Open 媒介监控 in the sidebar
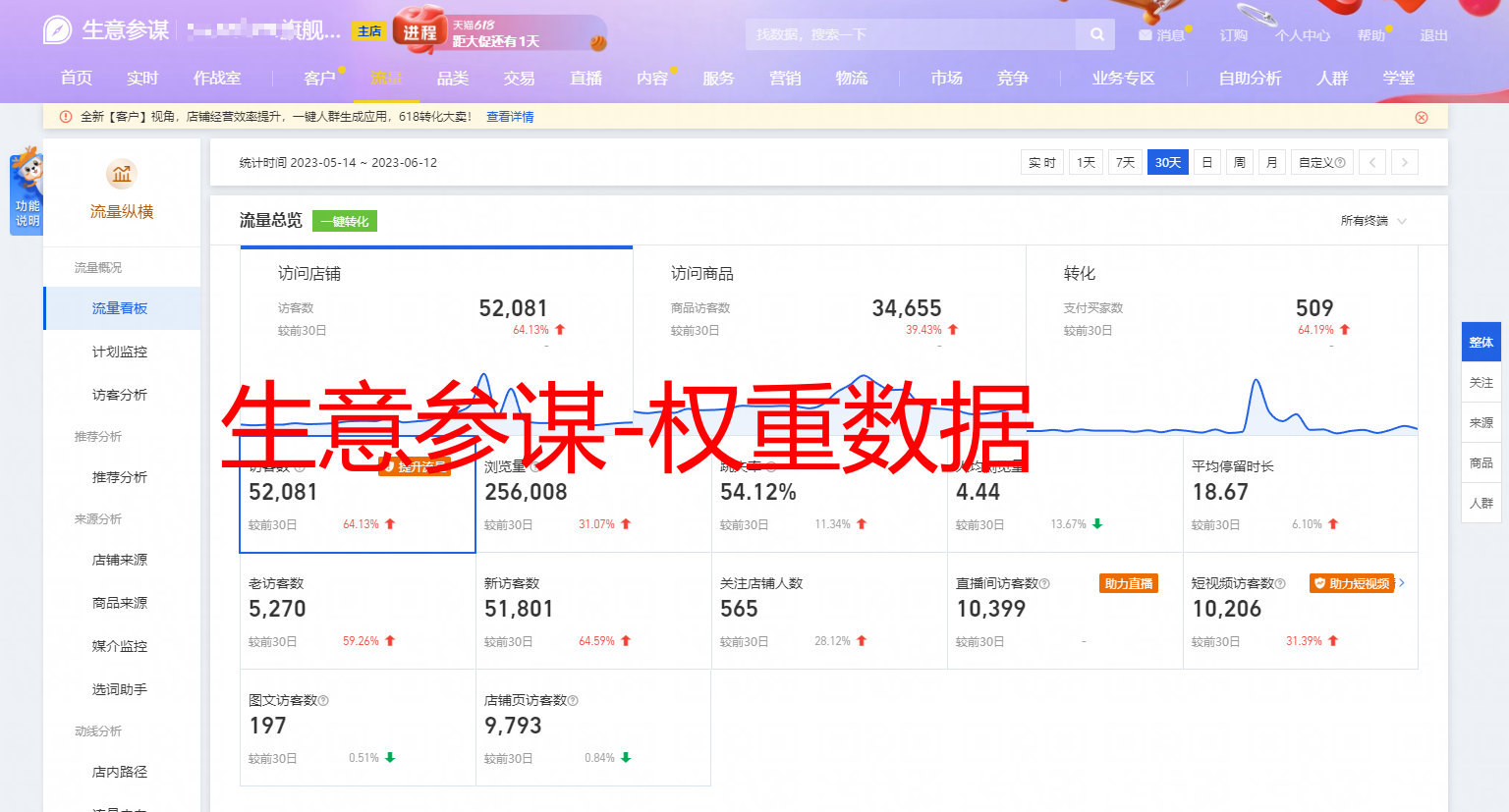Image resolution: width=1509 pixels, height=812 pixels. 122,646
